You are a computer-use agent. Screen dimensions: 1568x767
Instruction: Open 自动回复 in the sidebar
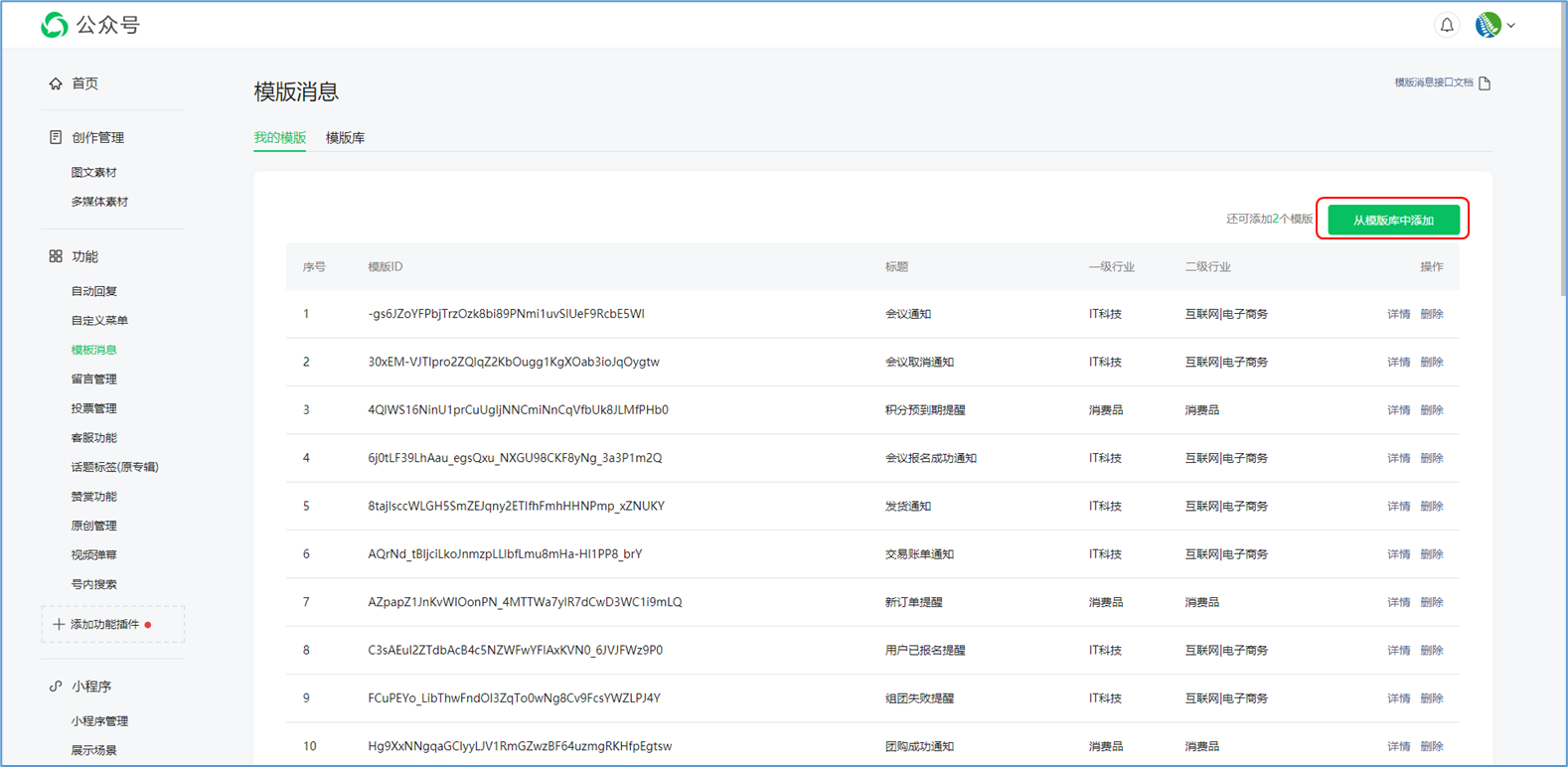(x=94, y=291)
